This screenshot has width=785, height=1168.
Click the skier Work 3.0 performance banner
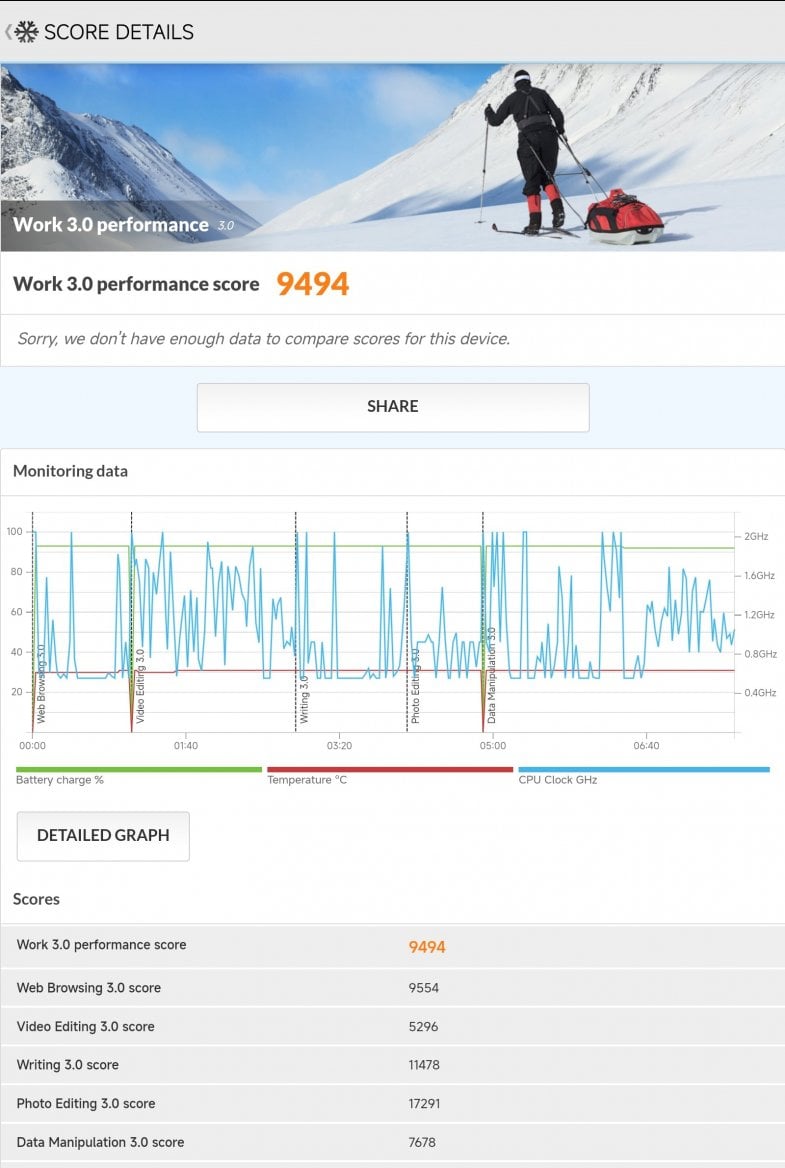click(392, 157)
